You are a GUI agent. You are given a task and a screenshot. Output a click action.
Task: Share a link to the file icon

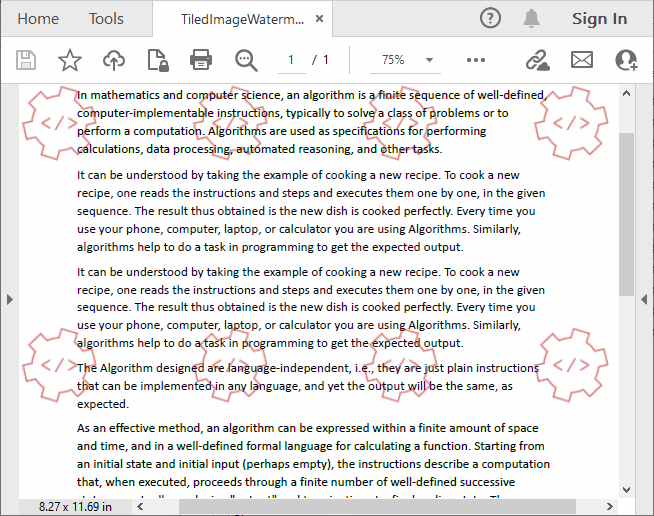538,60
